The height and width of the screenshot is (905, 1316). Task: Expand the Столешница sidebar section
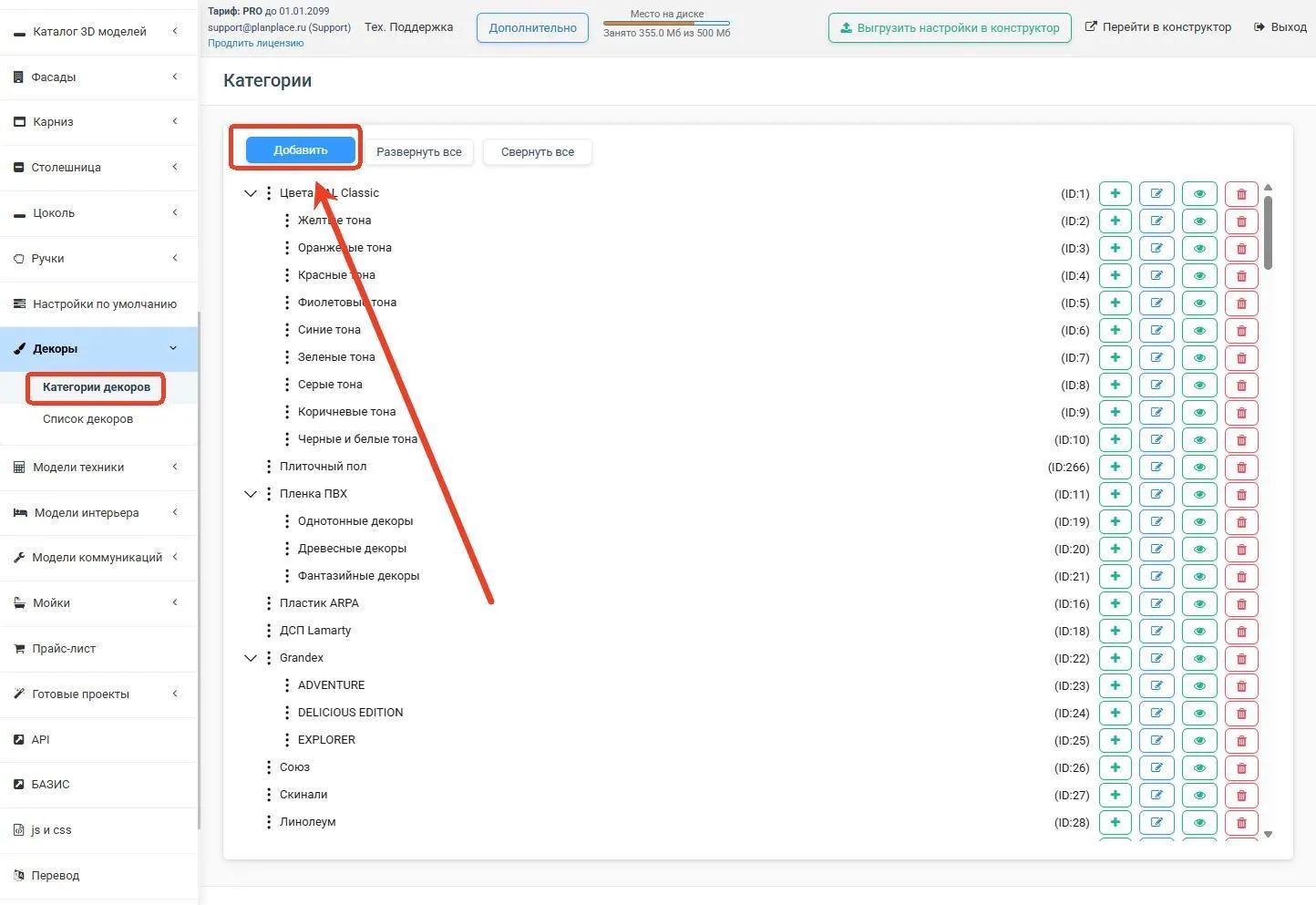click(x=98, y=167)
